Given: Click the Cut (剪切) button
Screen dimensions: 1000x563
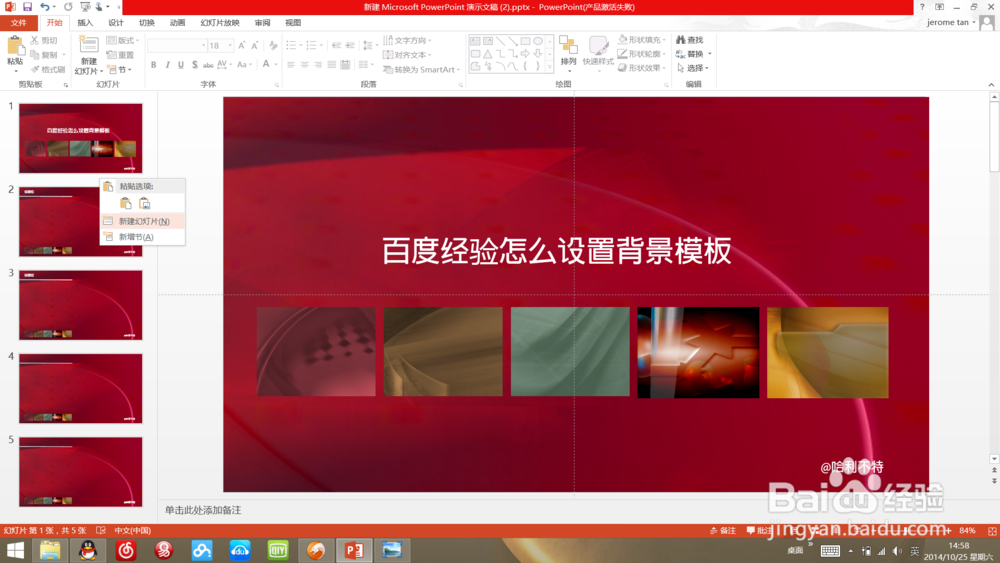Looking at the screenshot, I should tap(45, 40).
